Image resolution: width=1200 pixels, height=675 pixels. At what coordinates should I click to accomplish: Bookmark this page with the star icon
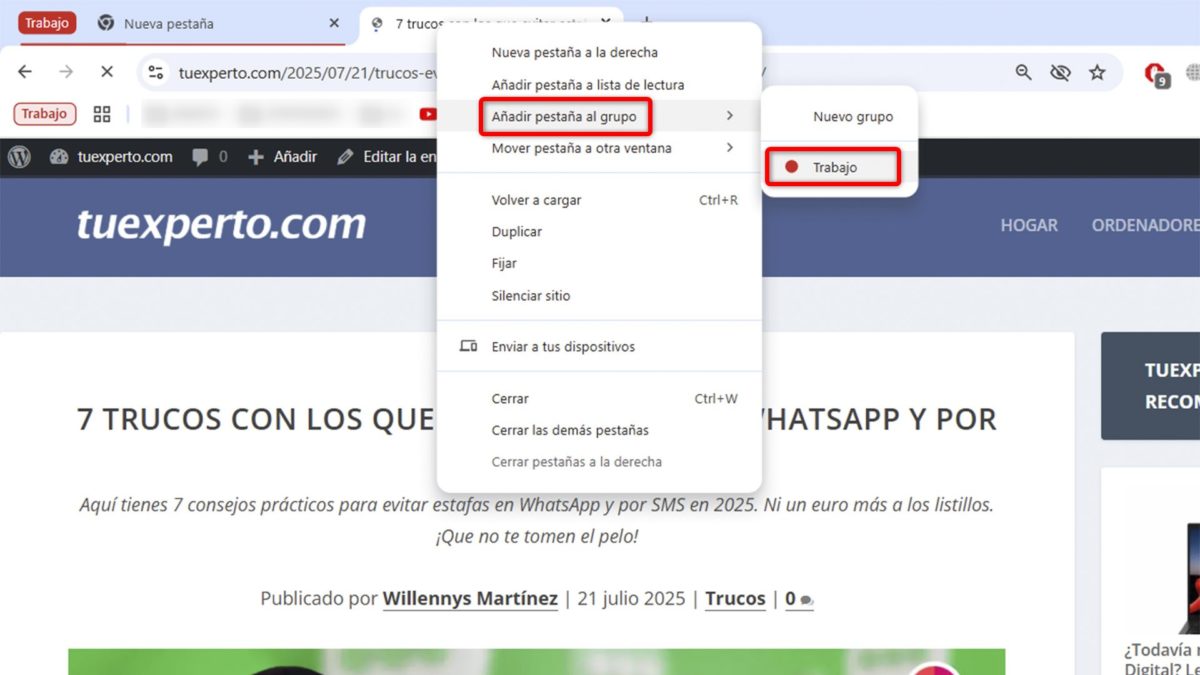(x=1097, y=72)
